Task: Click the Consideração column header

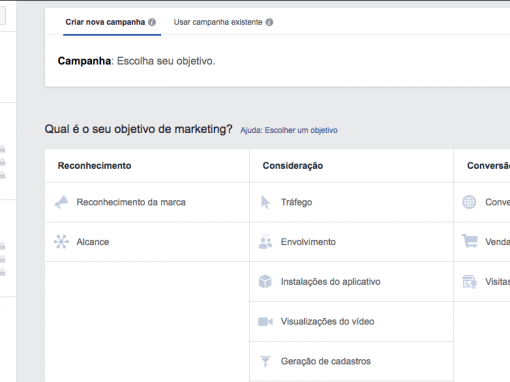Action: (293, 166)
